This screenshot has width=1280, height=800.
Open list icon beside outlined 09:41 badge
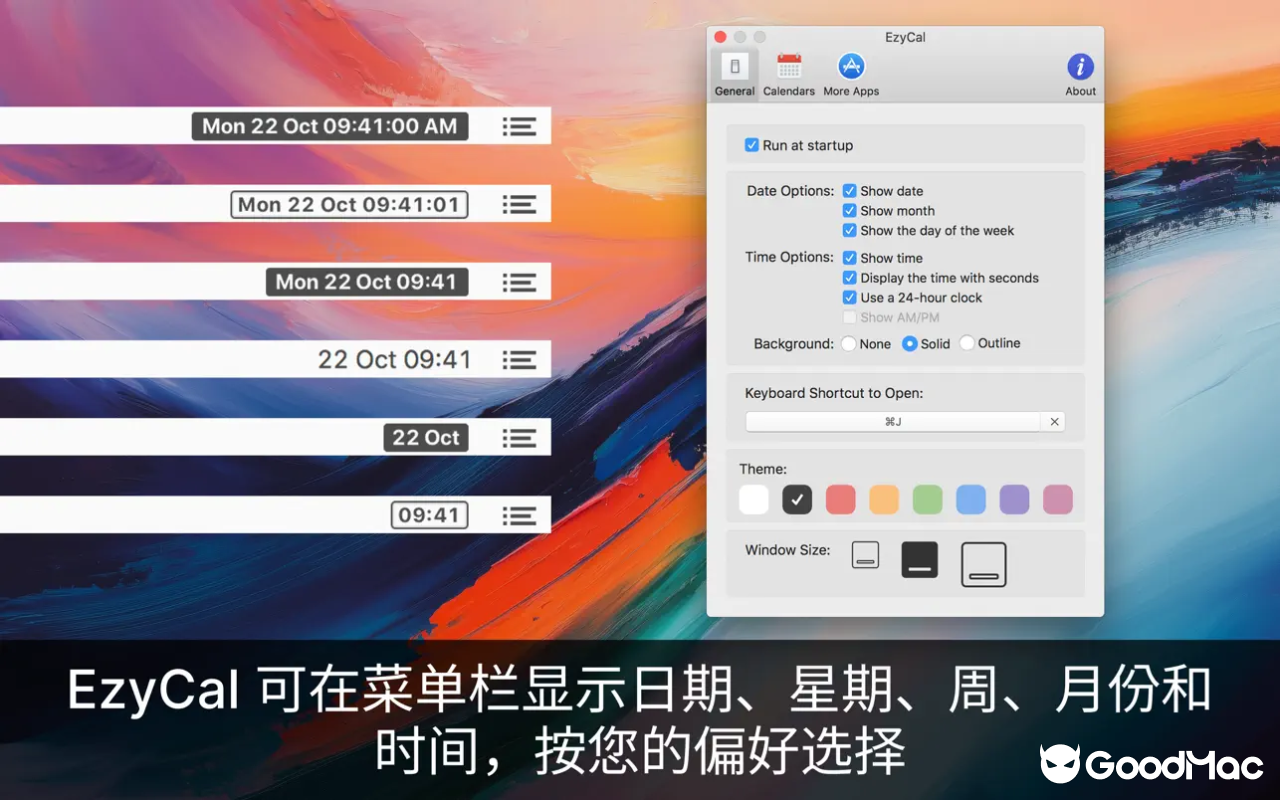(519, 516)
